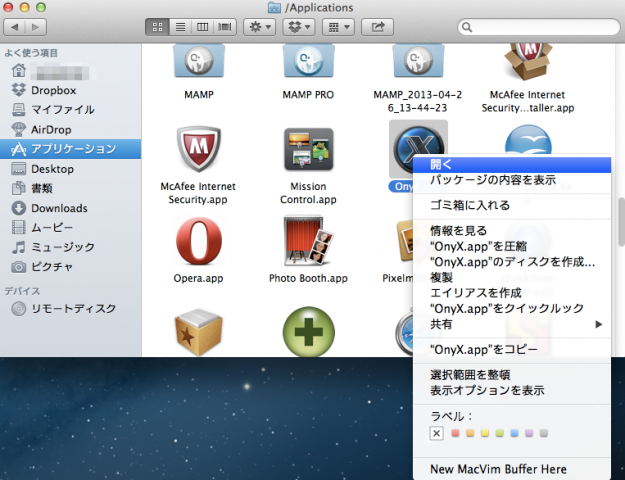
Task: Switch to column view mode
Action: 203,27
